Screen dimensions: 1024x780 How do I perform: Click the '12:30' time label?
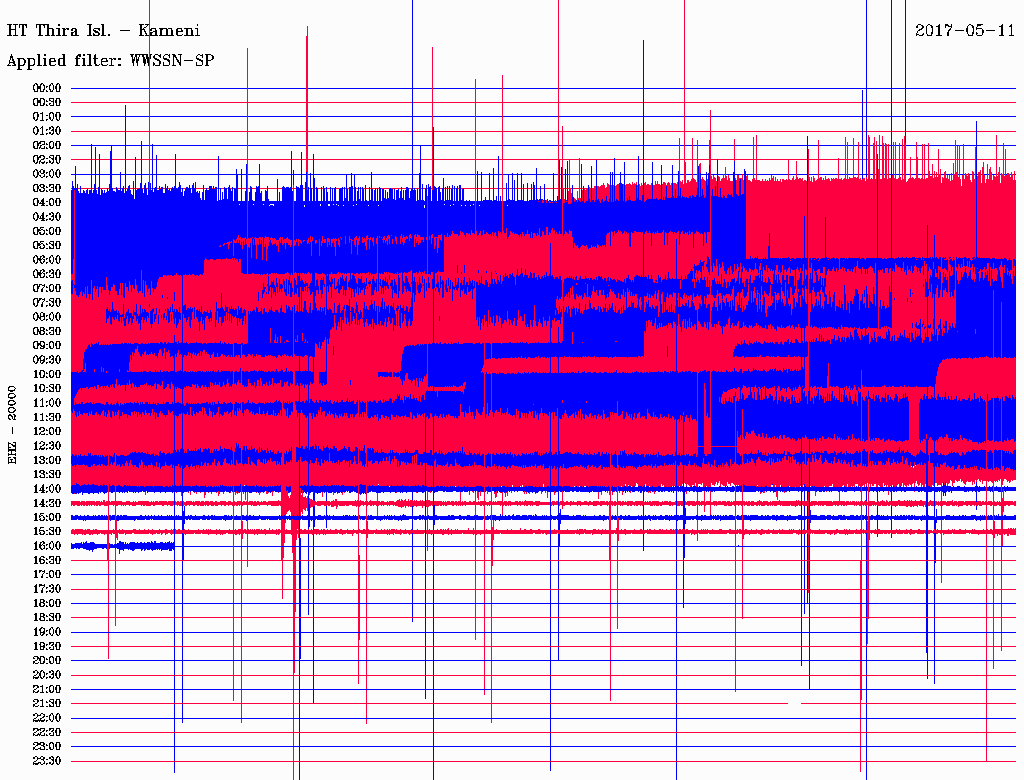[47, 446]
